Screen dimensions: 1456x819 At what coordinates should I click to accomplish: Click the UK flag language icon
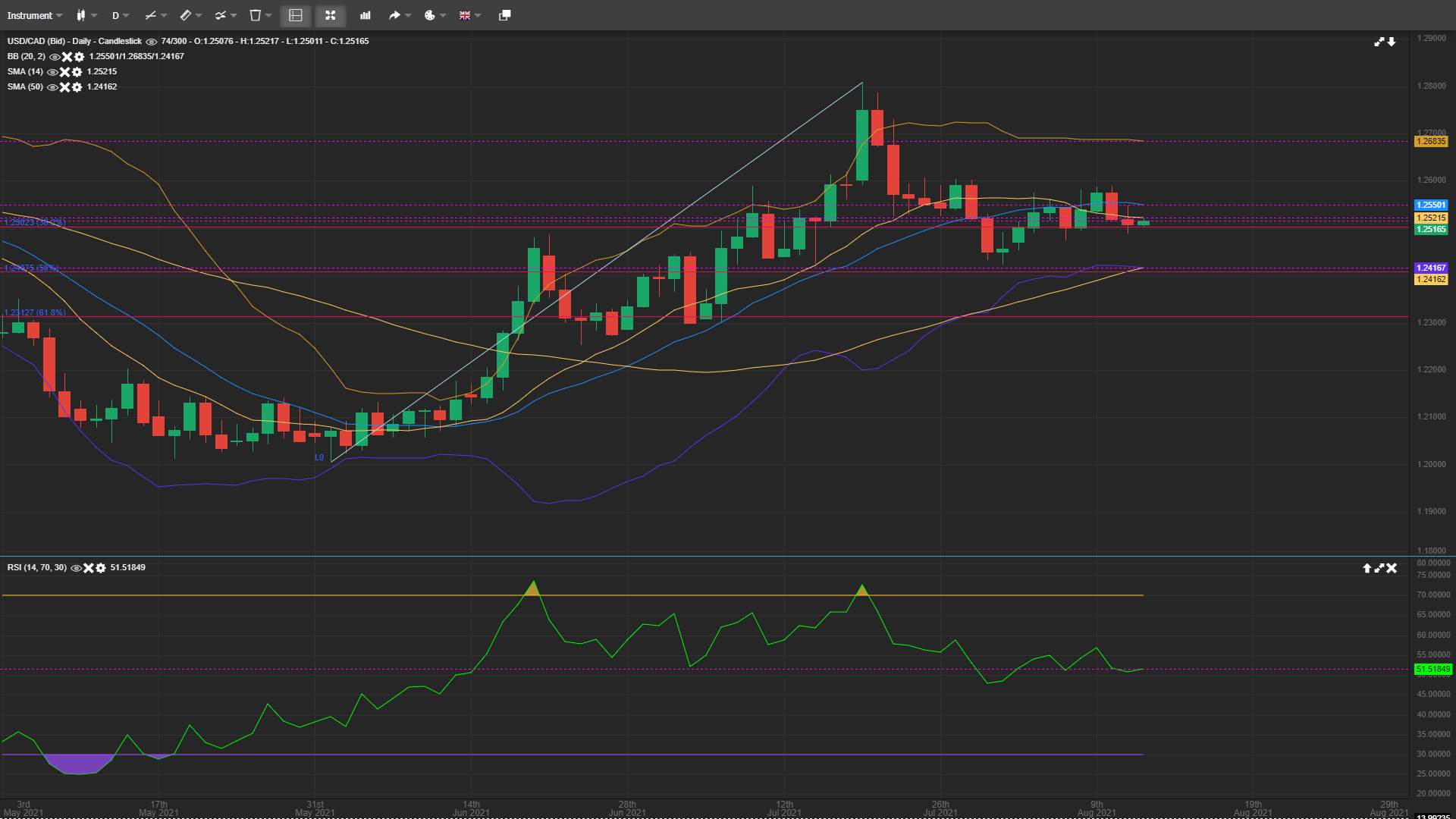pos(465,15)
